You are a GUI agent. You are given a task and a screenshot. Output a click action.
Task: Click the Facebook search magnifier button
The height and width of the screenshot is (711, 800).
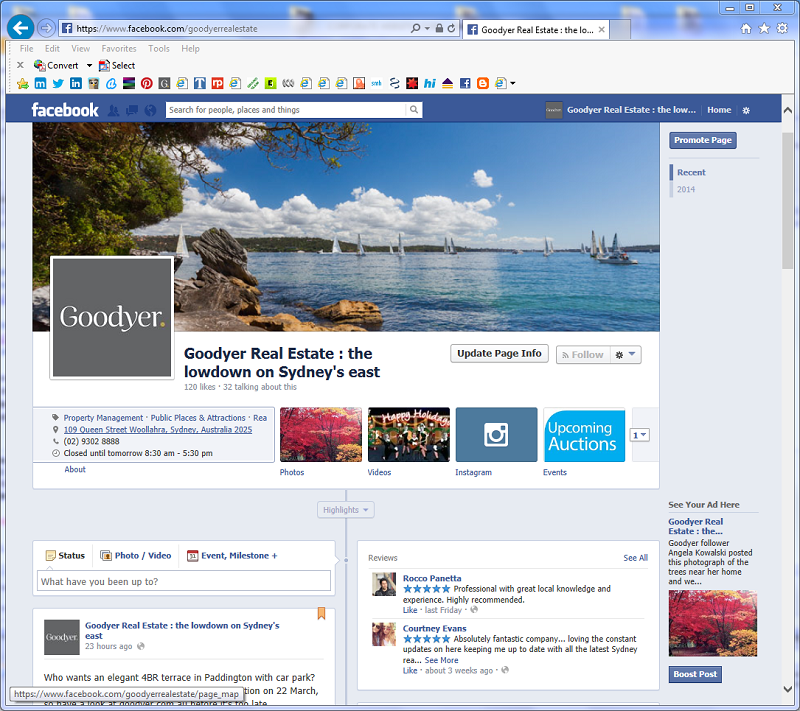point(414,110)
